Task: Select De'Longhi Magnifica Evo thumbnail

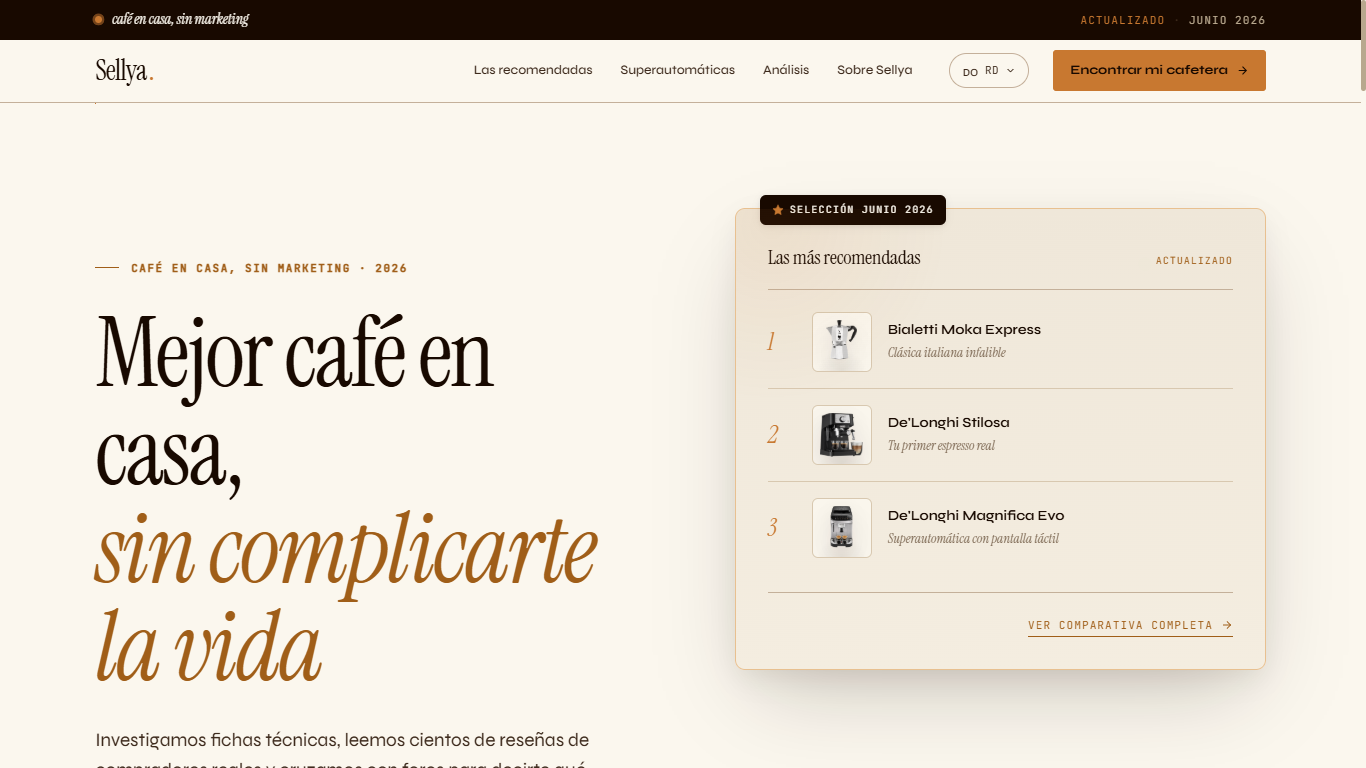Action: pyautogui.click(x=842, y=528)
